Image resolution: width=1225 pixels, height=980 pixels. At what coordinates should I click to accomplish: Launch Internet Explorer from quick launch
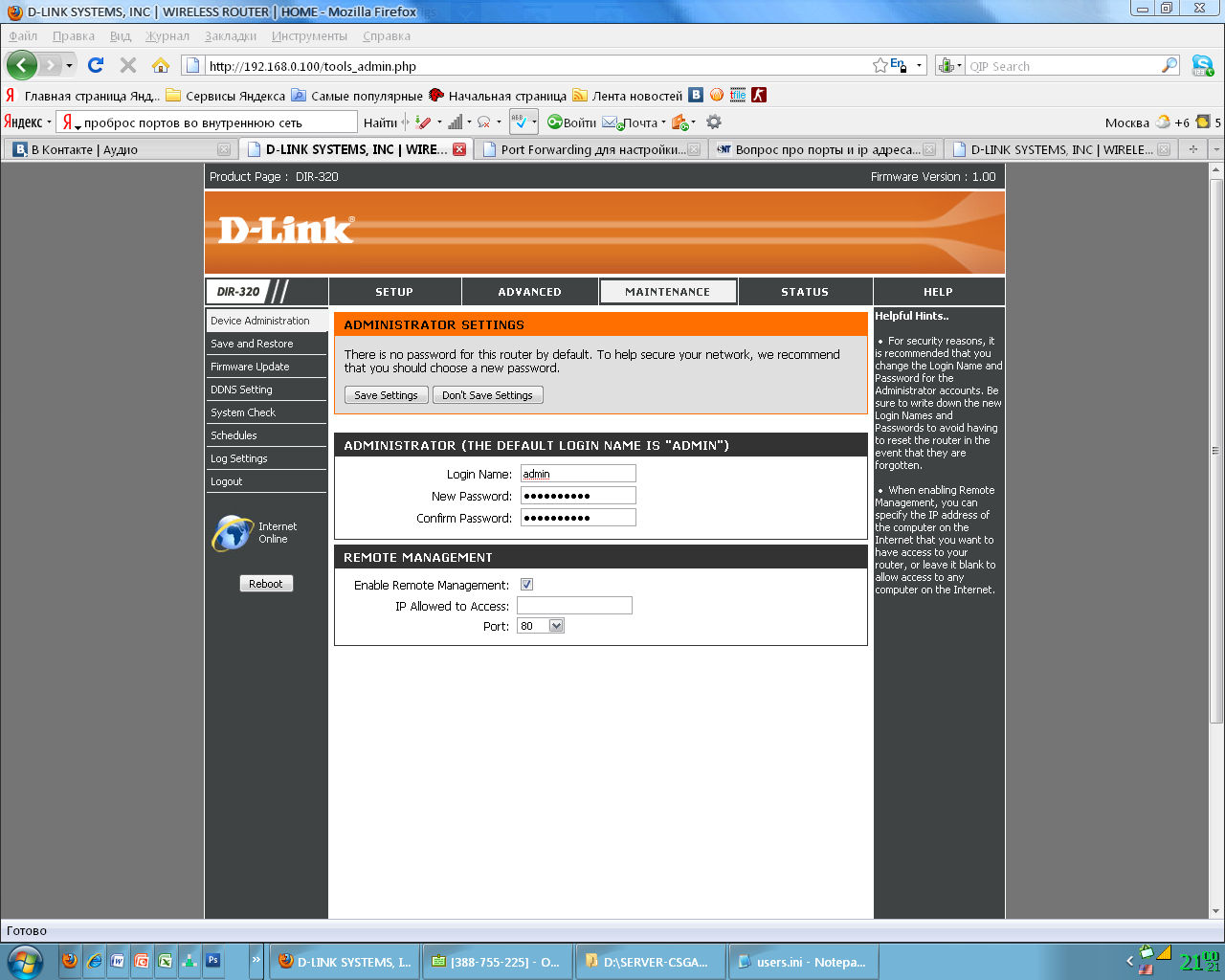click(94, 960)
